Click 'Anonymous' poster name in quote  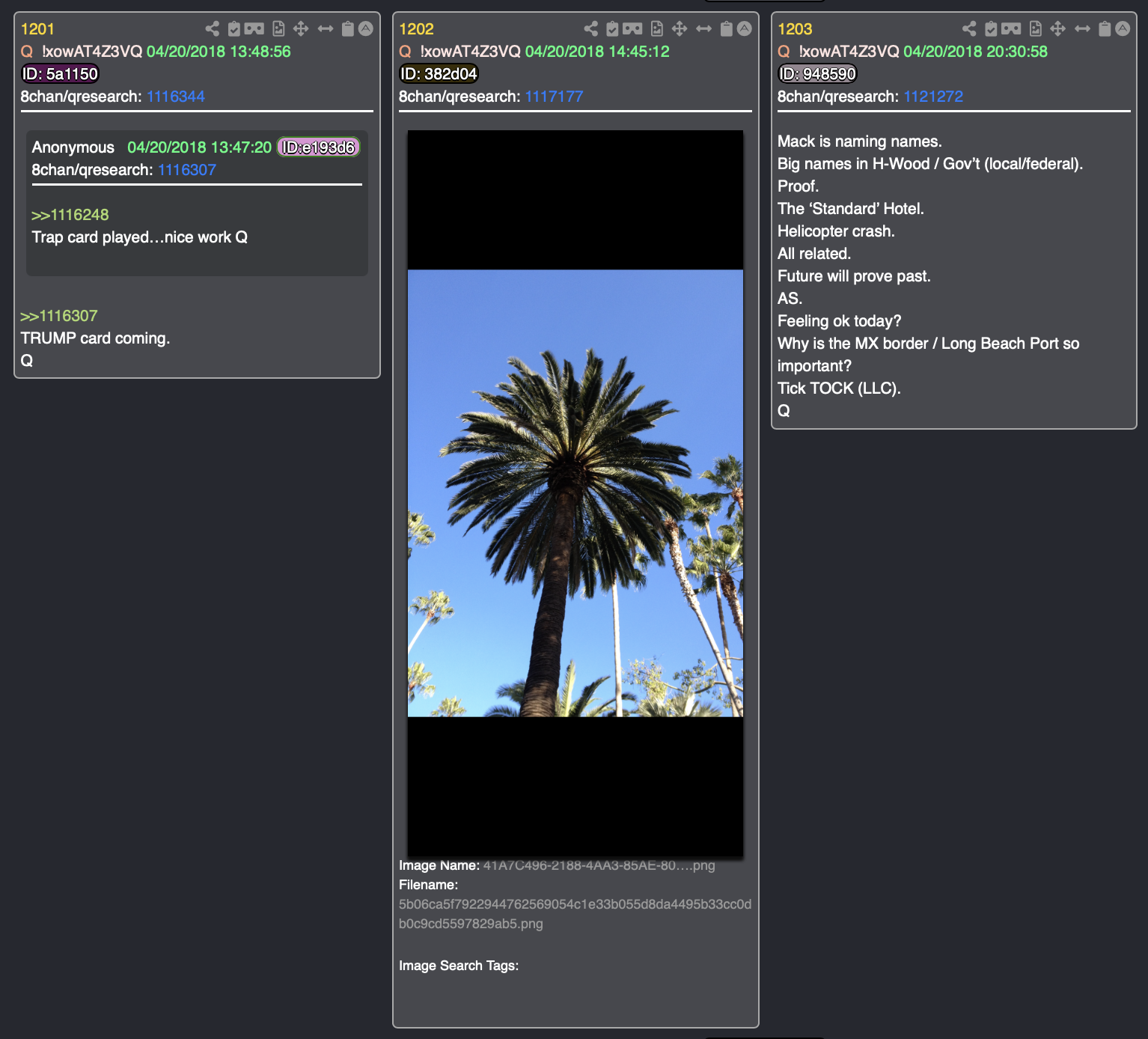(x=73, y=147)
